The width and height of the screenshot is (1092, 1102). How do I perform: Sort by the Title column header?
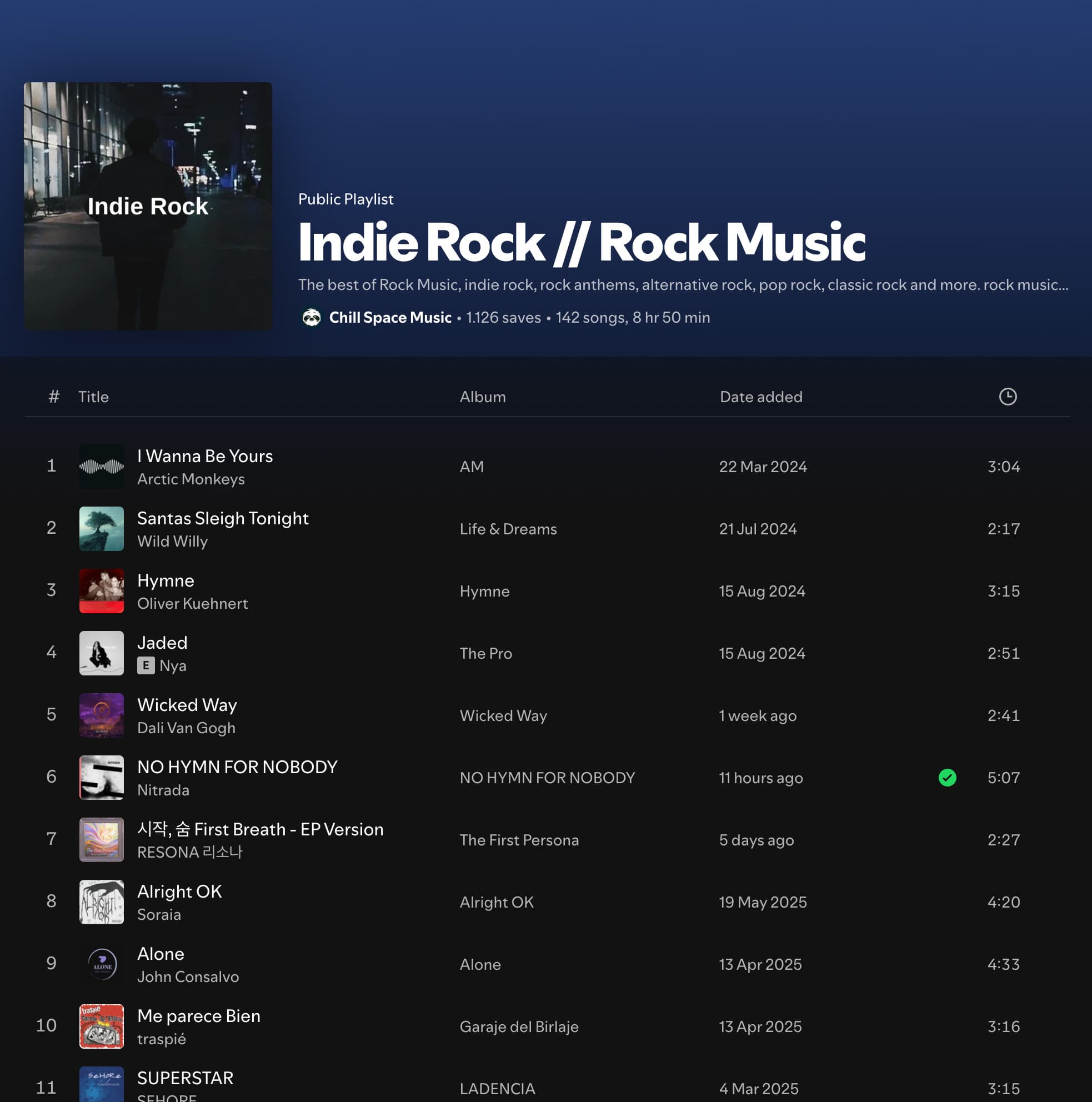click(93, 397)
